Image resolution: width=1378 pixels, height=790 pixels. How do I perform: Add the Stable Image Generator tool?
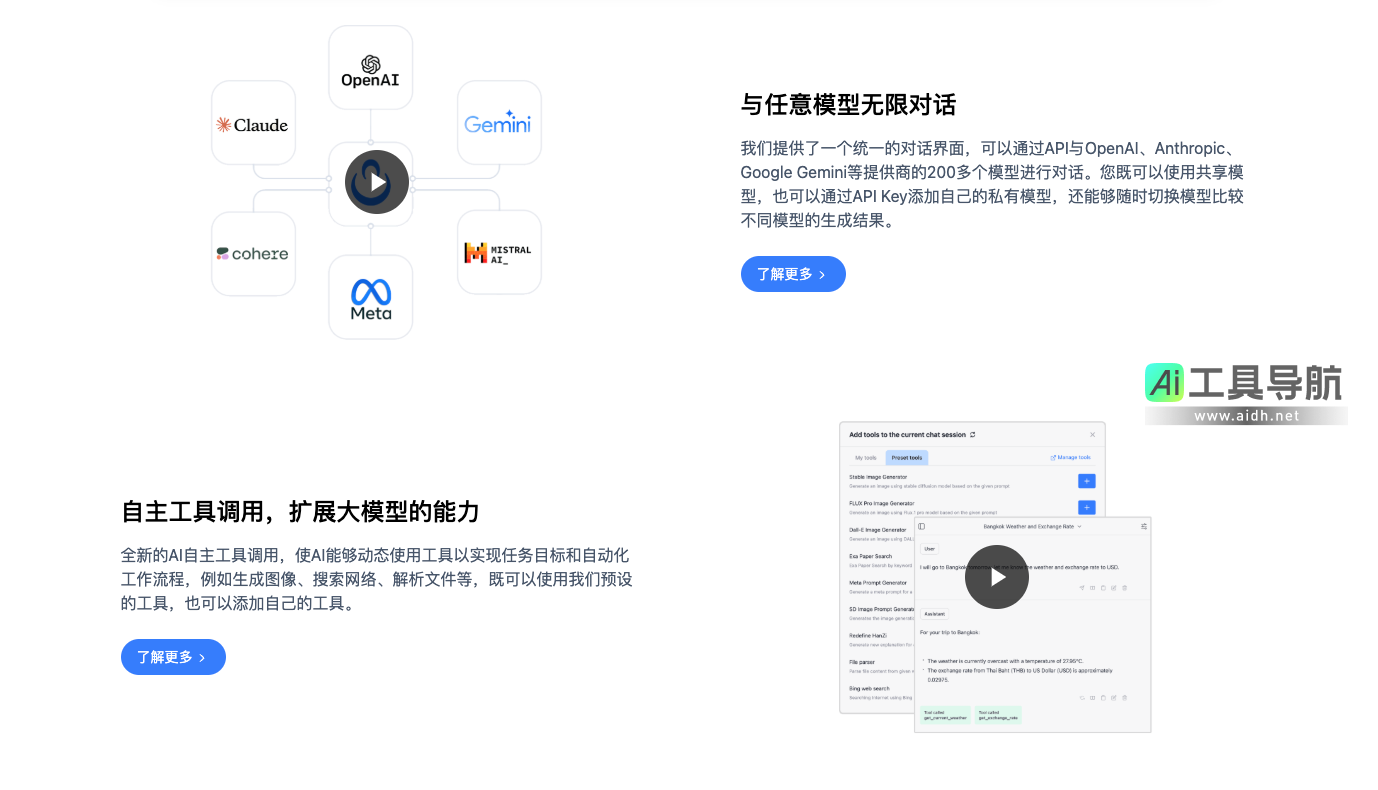[x=1086, y=481]
